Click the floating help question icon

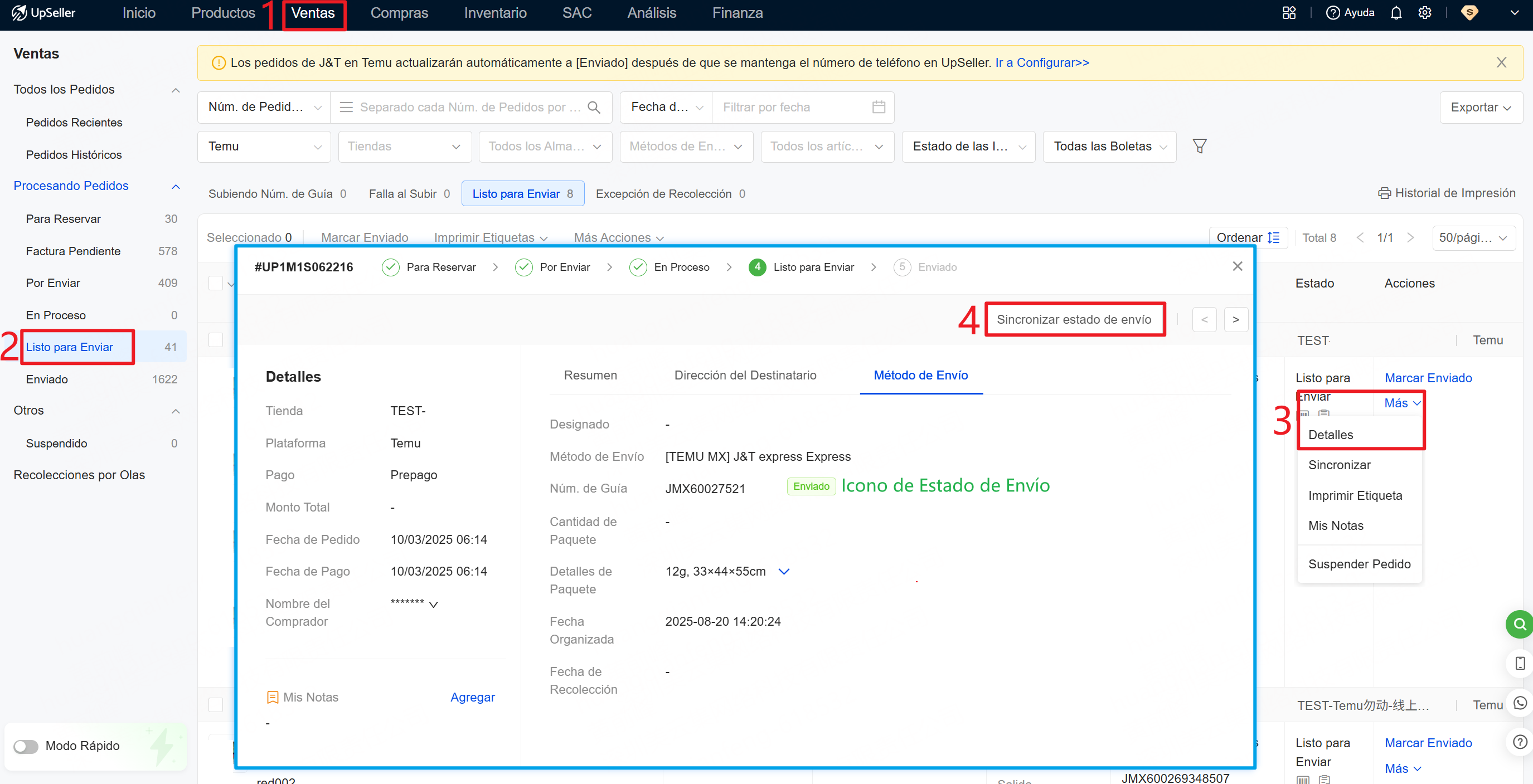(1519, 742)
